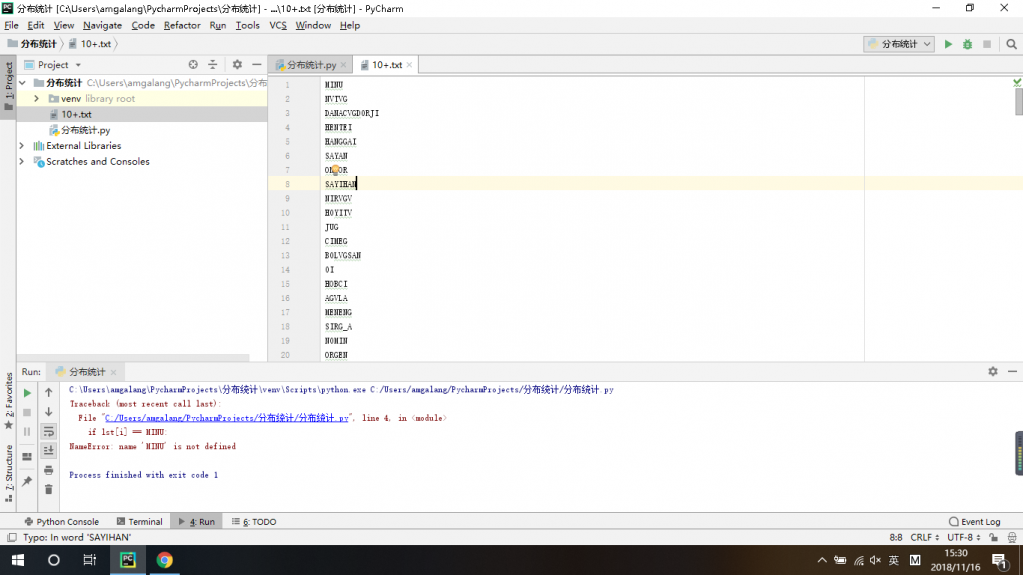Close the 分布统计.py editor tab

click(343, 65)
